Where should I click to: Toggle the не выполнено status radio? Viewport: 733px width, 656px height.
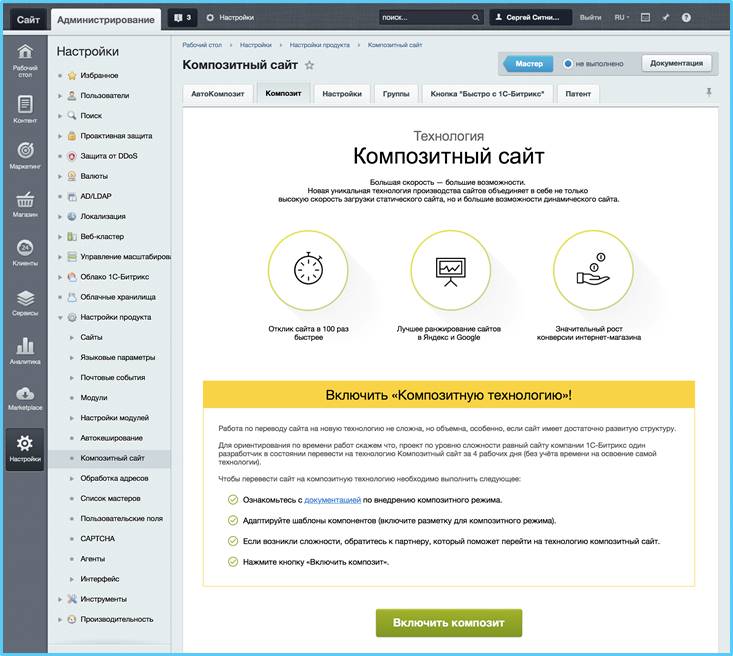coord(568,64)
